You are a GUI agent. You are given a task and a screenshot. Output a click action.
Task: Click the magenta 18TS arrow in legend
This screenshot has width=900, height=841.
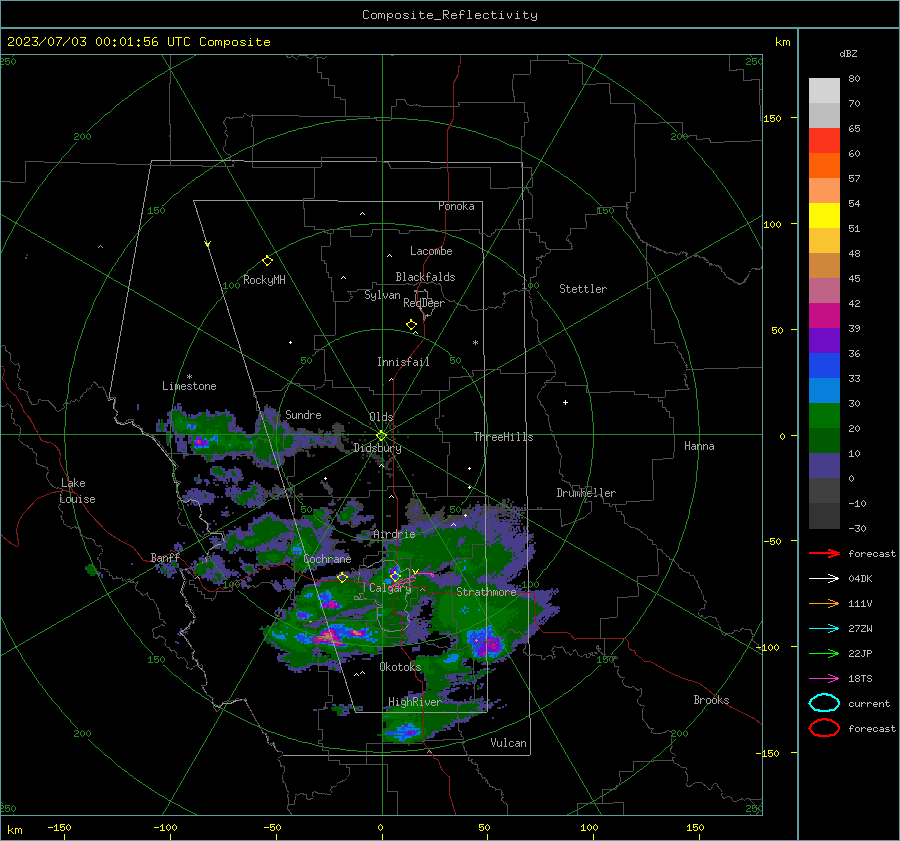pos(824,679)
